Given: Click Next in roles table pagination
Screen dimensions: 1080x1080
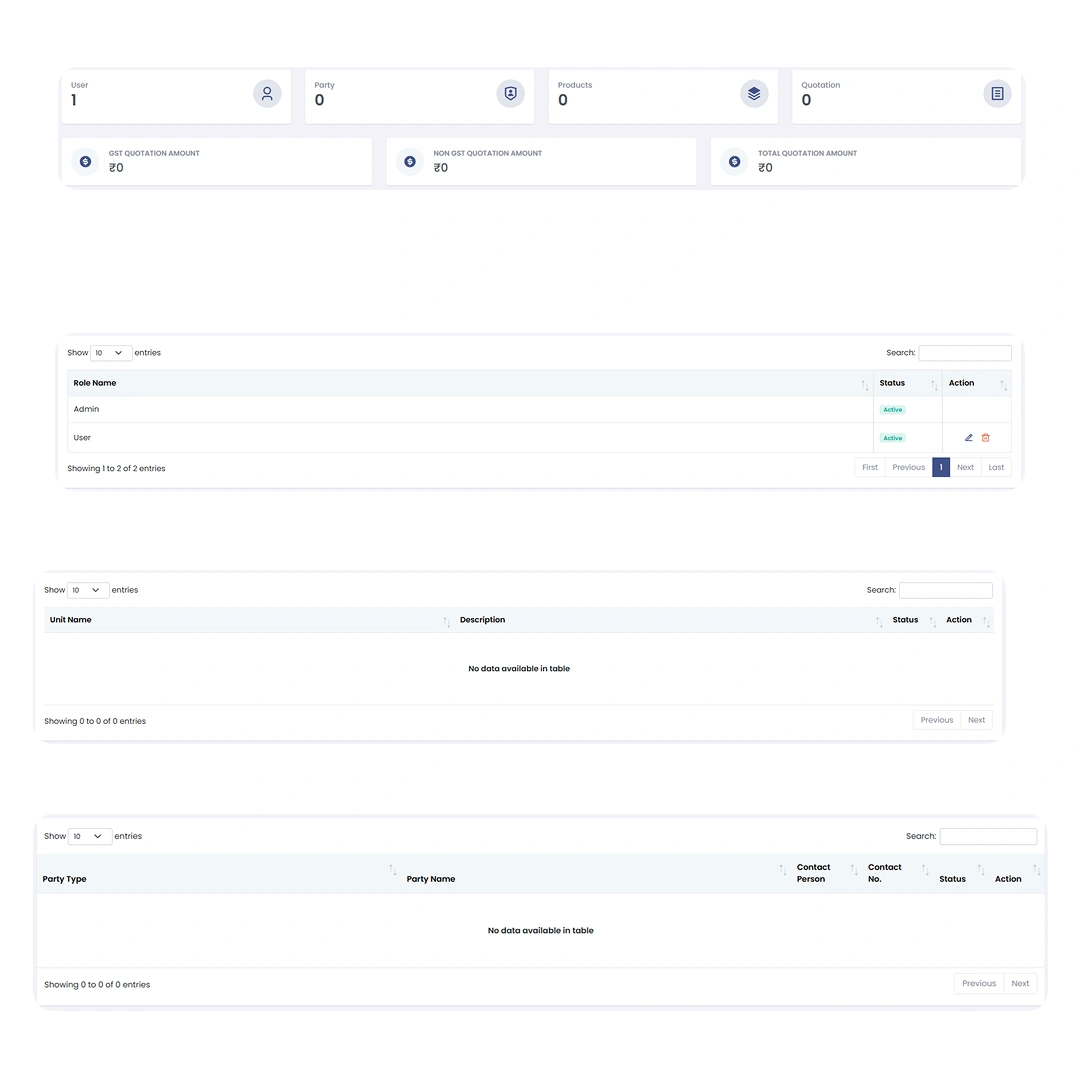Looking at the screenshot, I should point(965,467).
